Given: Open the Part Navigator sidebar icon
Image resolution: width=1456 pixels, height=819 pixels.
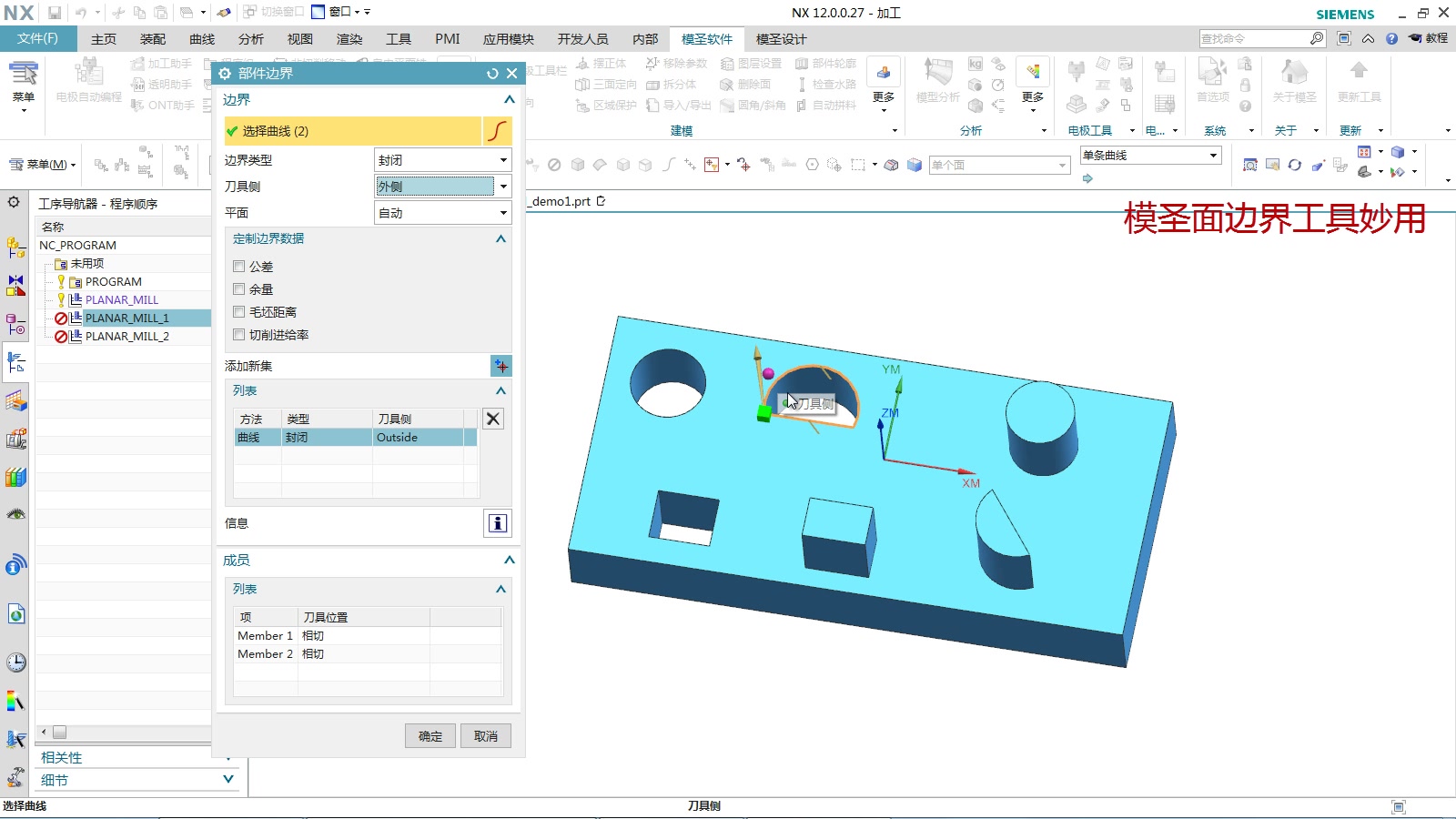Looking at the screenshot, I should pos(15,325).
